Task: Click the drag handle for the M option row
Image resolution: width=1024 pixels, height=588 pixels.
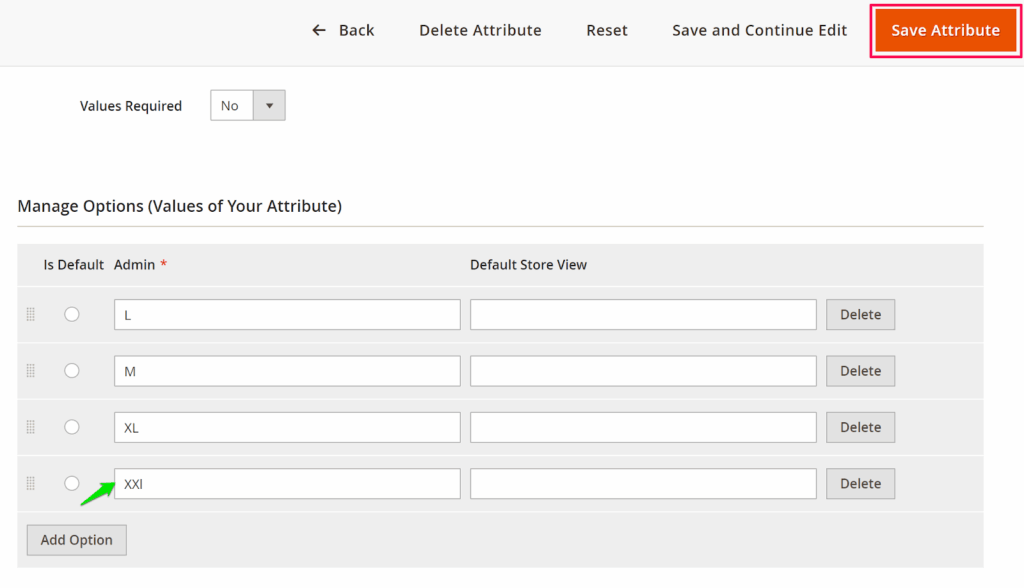Action: point(30,371)
